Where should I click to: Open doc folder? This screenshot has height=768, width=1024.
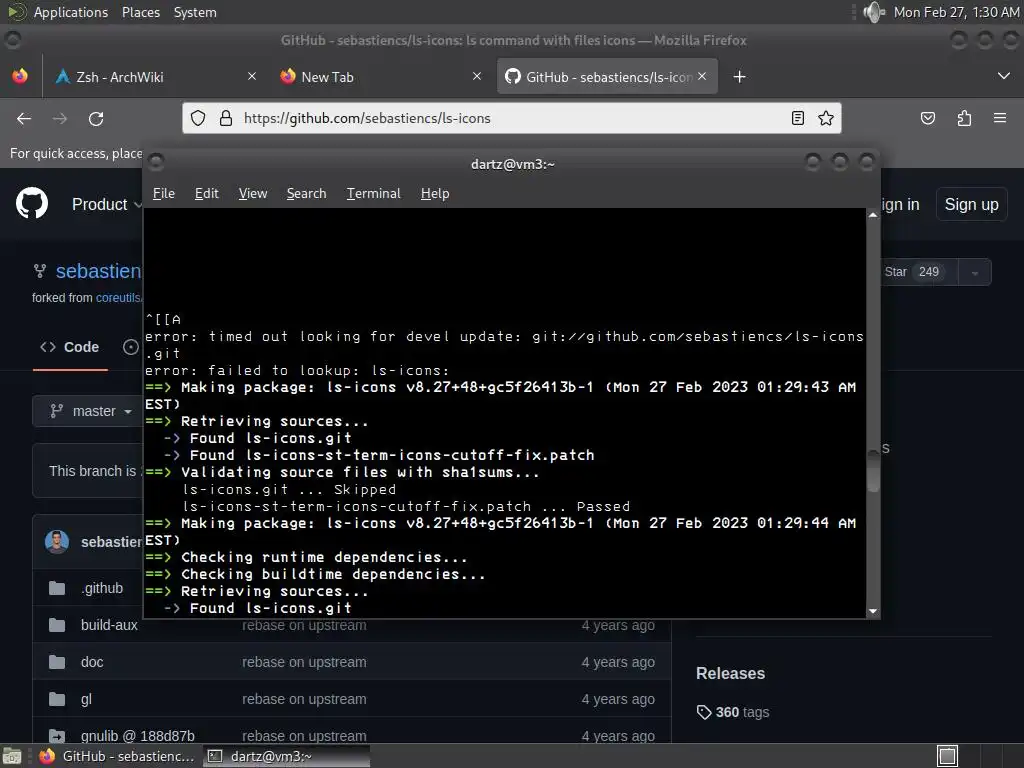[x=92, y=662]
